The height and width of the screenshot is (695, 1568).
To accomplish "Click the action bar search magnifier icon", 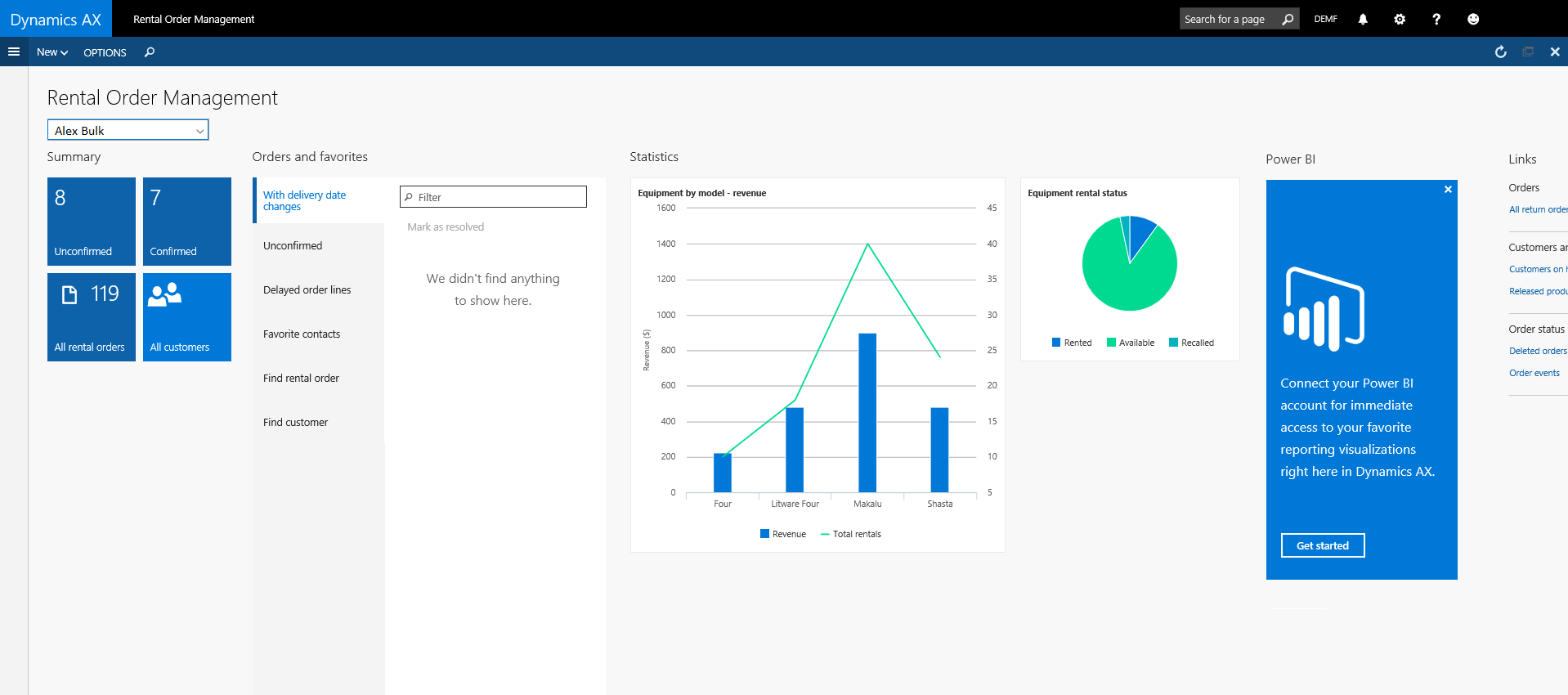I will click(x=150, y=52).
